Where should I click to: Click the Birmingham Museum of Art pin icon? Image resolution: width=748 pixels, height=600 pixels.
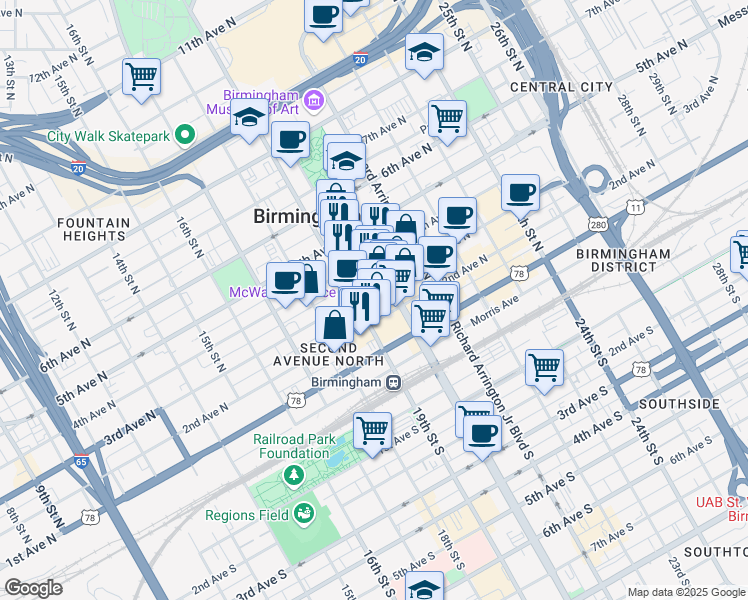(x=314, y=101)
